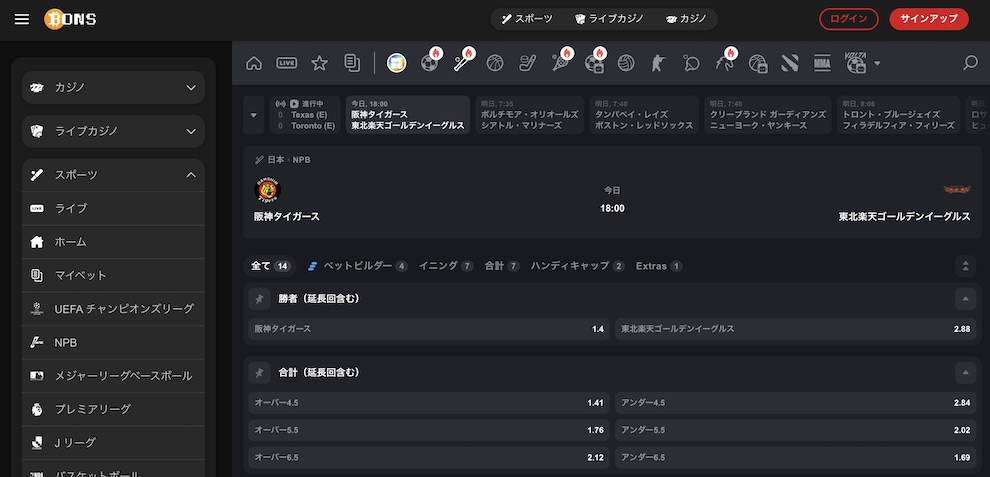
Task: Pin the 合計（延長回含む） market
Action: tap(259, 373)
